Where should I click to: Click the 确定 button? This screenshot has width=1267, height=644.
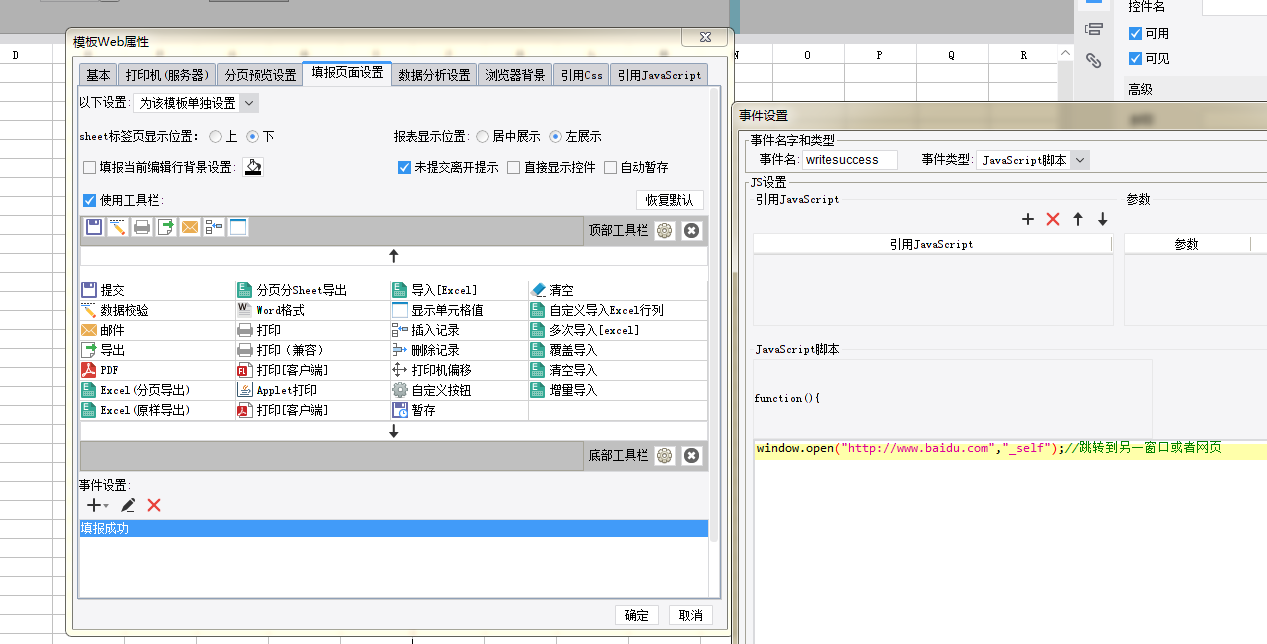click(x=636, y=615)
